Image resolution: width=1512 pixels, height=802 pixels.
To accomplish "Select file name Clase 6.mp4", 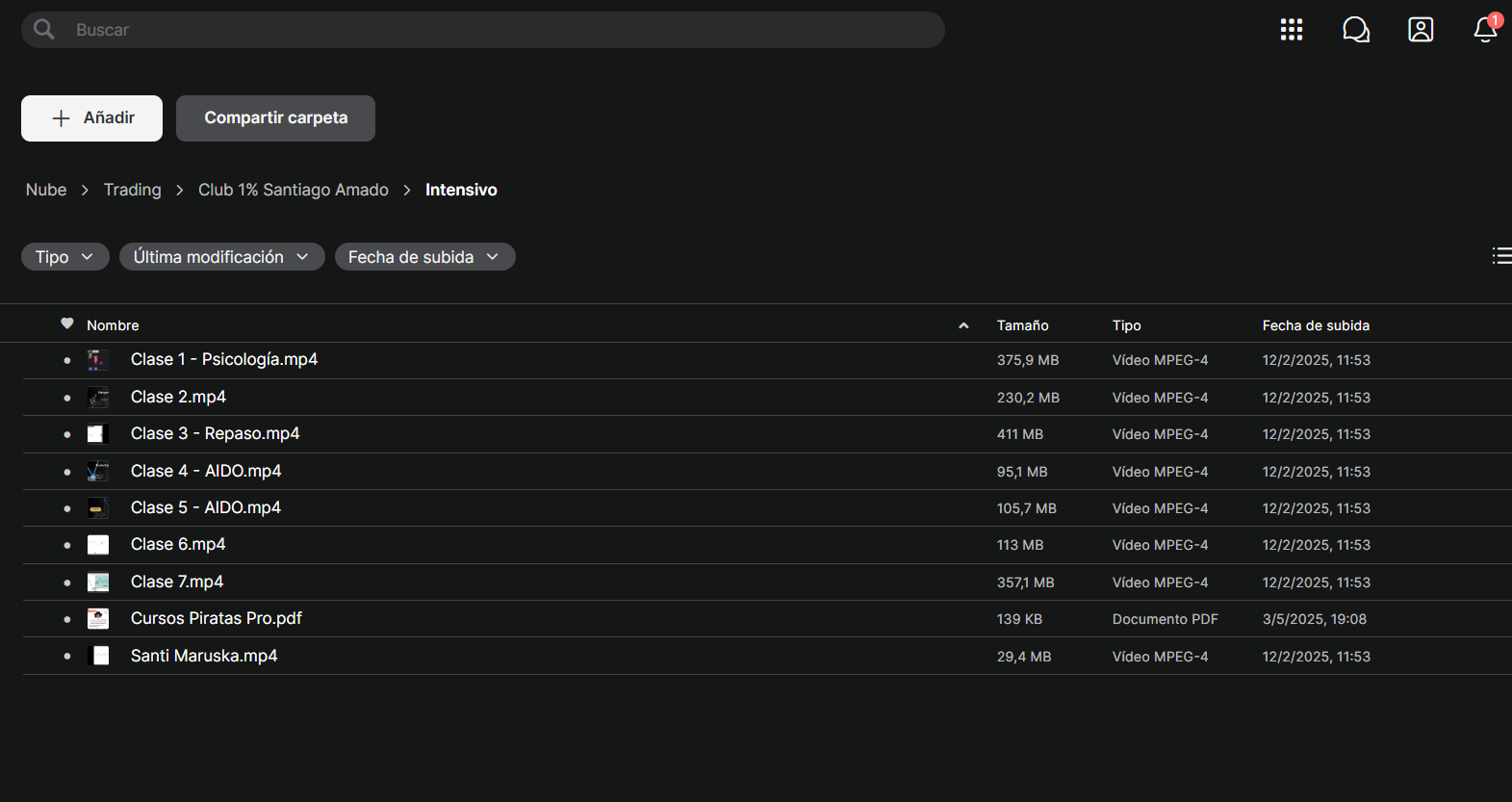I will coord(178,544).
